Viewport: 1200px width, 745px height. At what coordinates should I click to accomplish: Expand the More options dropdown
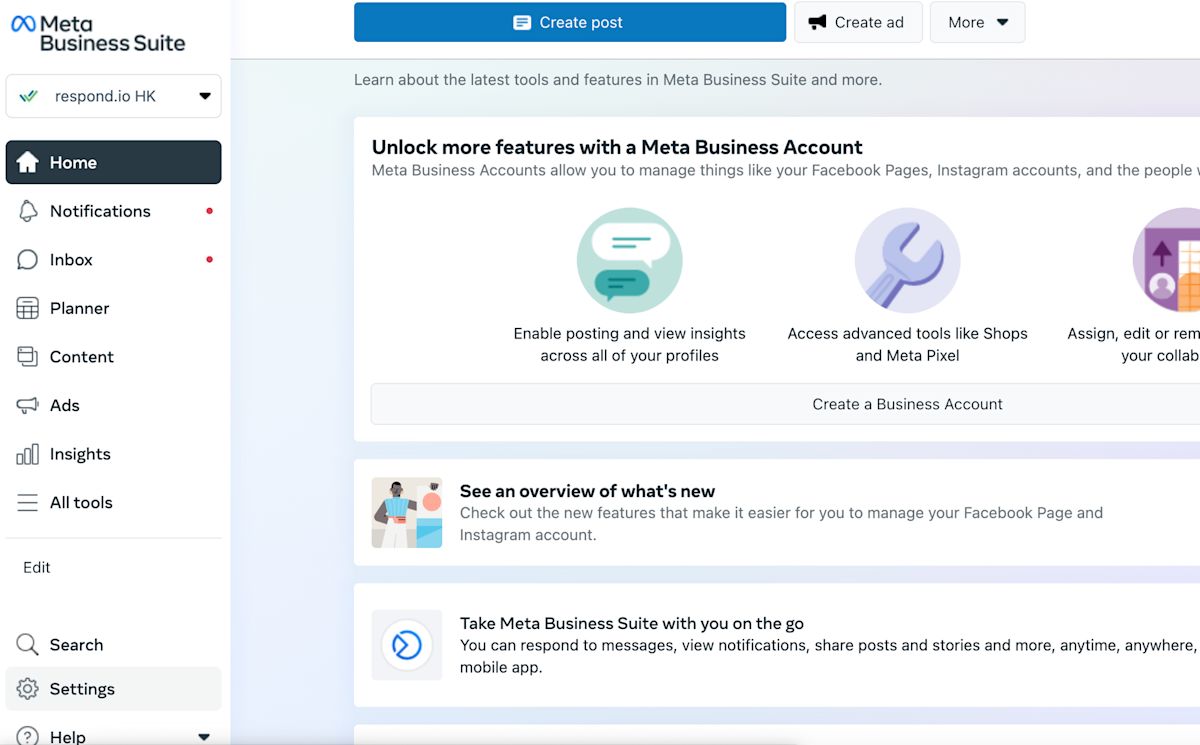coord(977,21)
